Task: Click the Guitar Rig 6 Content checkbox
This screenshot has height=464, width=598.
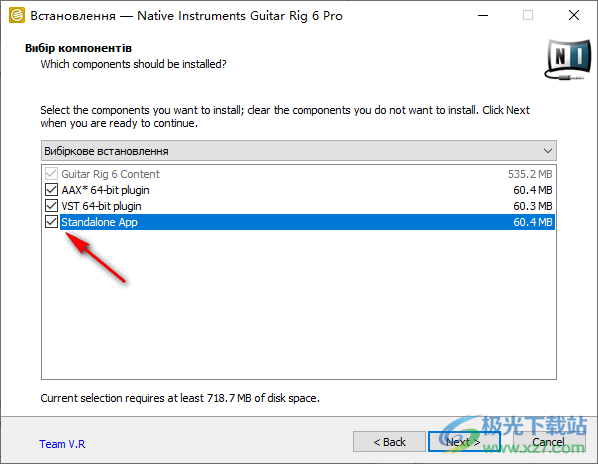Action: coord(51,174)
